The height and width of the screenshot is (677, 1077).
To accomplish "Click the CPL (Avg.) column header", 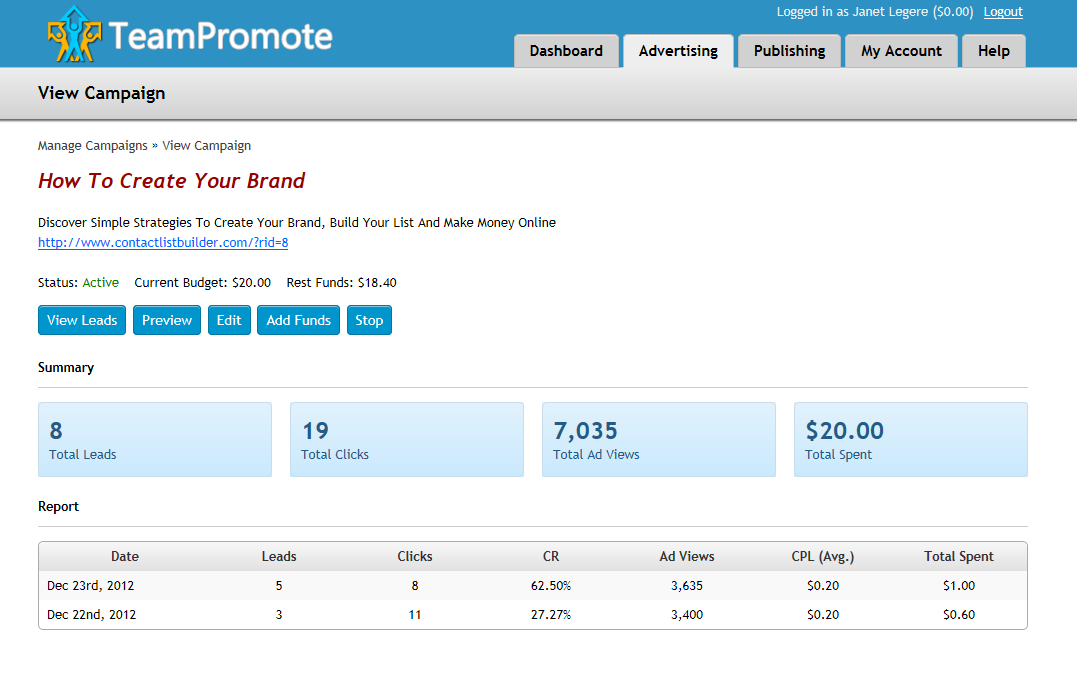I will point(823,556).
